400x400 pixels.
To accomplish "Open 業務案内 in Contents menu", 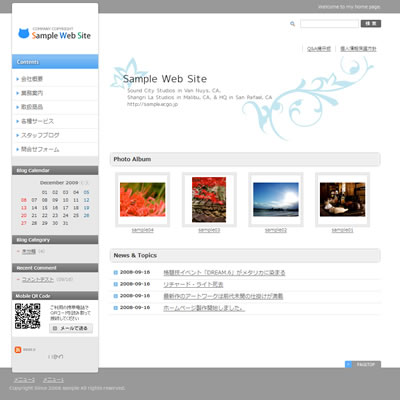I will pos(32,93).
